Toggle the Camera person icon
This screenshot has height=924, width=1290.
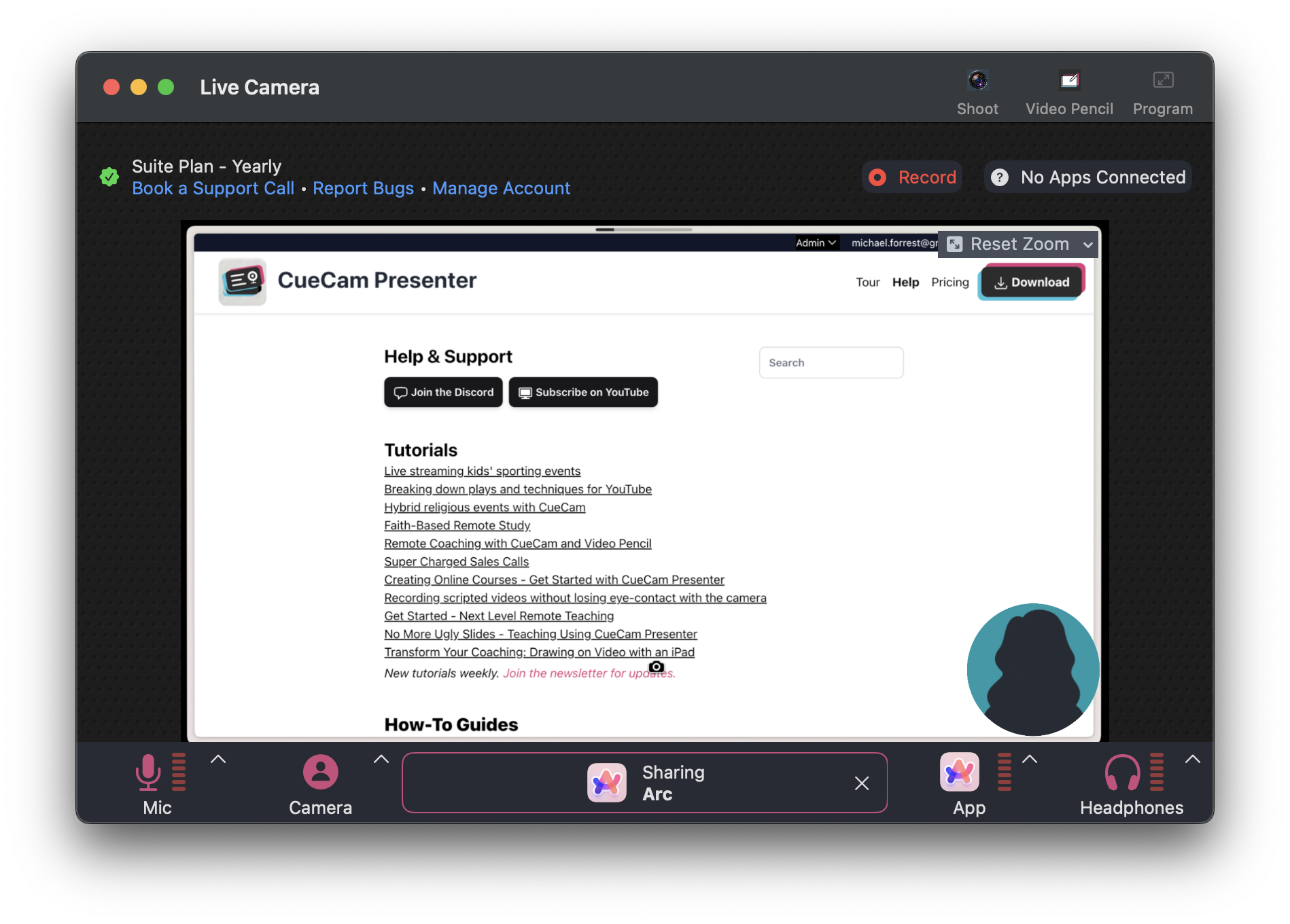pyautogui.click(x=320, y=772)
